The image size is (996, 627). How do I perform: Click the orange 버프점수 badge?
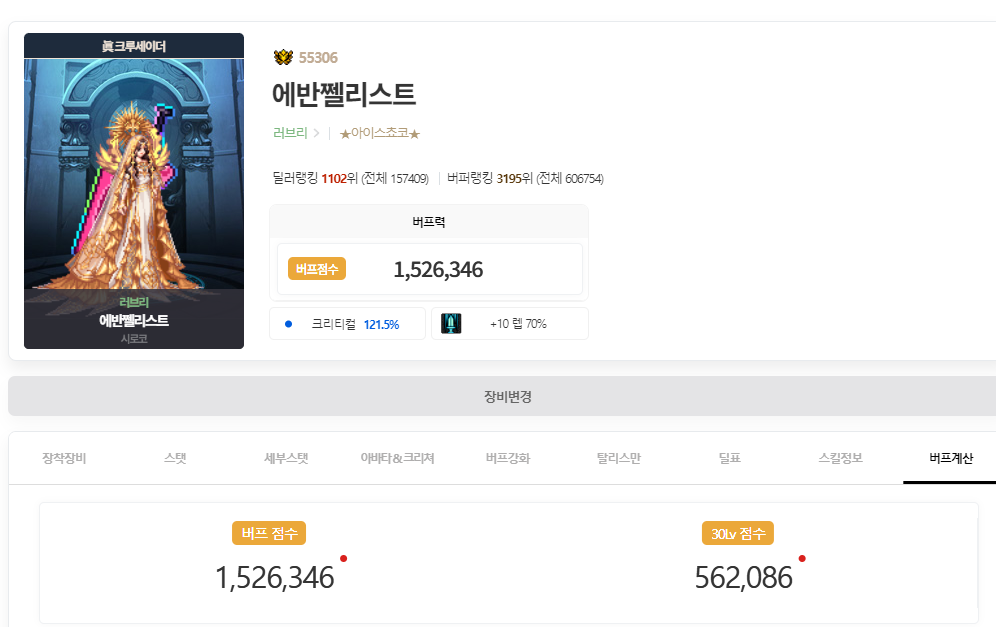[x=317, y=269]
